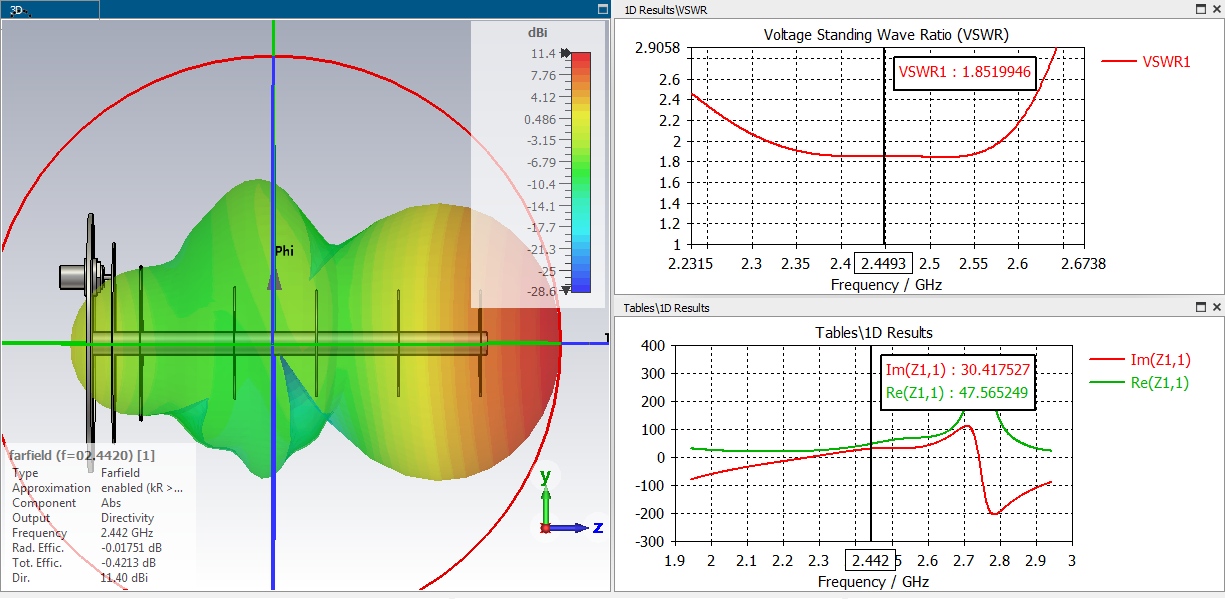Click the Dir. 11.40 dBi info row

click(80, 578)
